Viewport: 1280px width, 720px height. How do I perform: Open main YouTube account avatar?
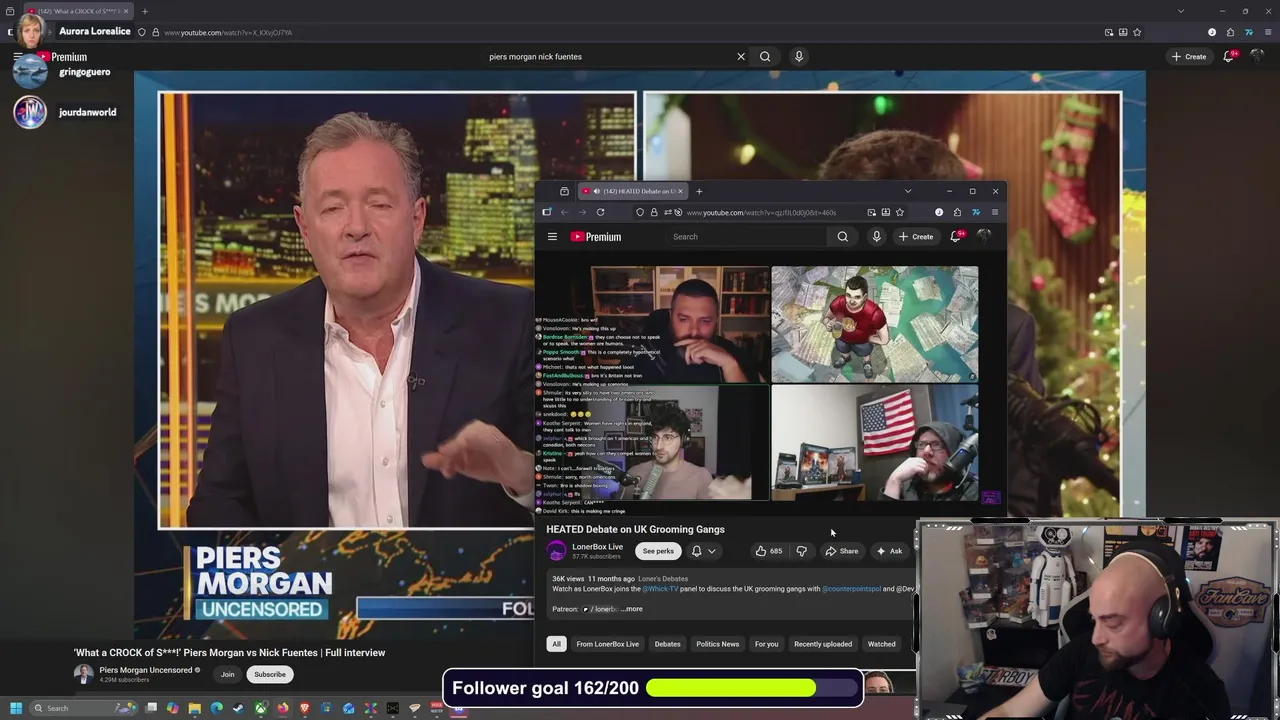(1257, 57)
